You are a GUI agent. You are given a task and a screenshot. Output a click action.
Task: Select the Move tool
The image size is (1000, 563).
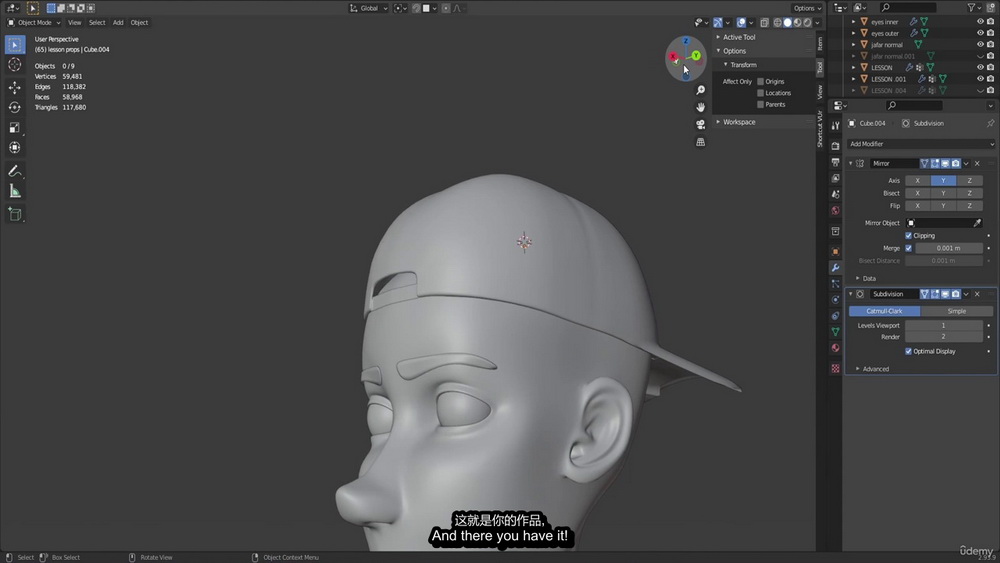(x=15, y=87)
